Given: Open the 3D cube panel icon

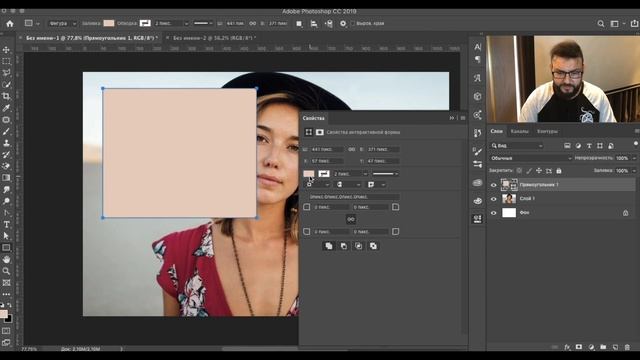Looking at the screenshot, I should click(x=478, y=96).
